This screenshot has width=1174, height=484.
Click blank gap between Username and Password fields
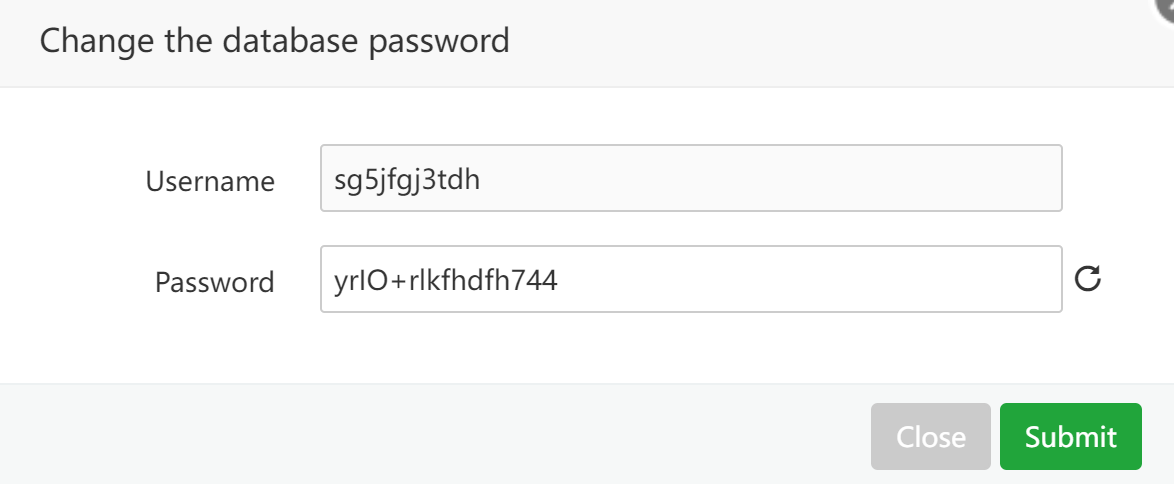[690, 229]
